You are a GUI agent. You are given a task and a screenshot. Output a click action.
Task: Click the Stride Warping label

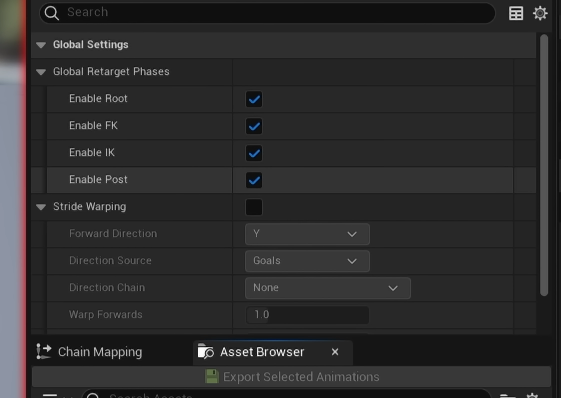click(x=89, y=207)
